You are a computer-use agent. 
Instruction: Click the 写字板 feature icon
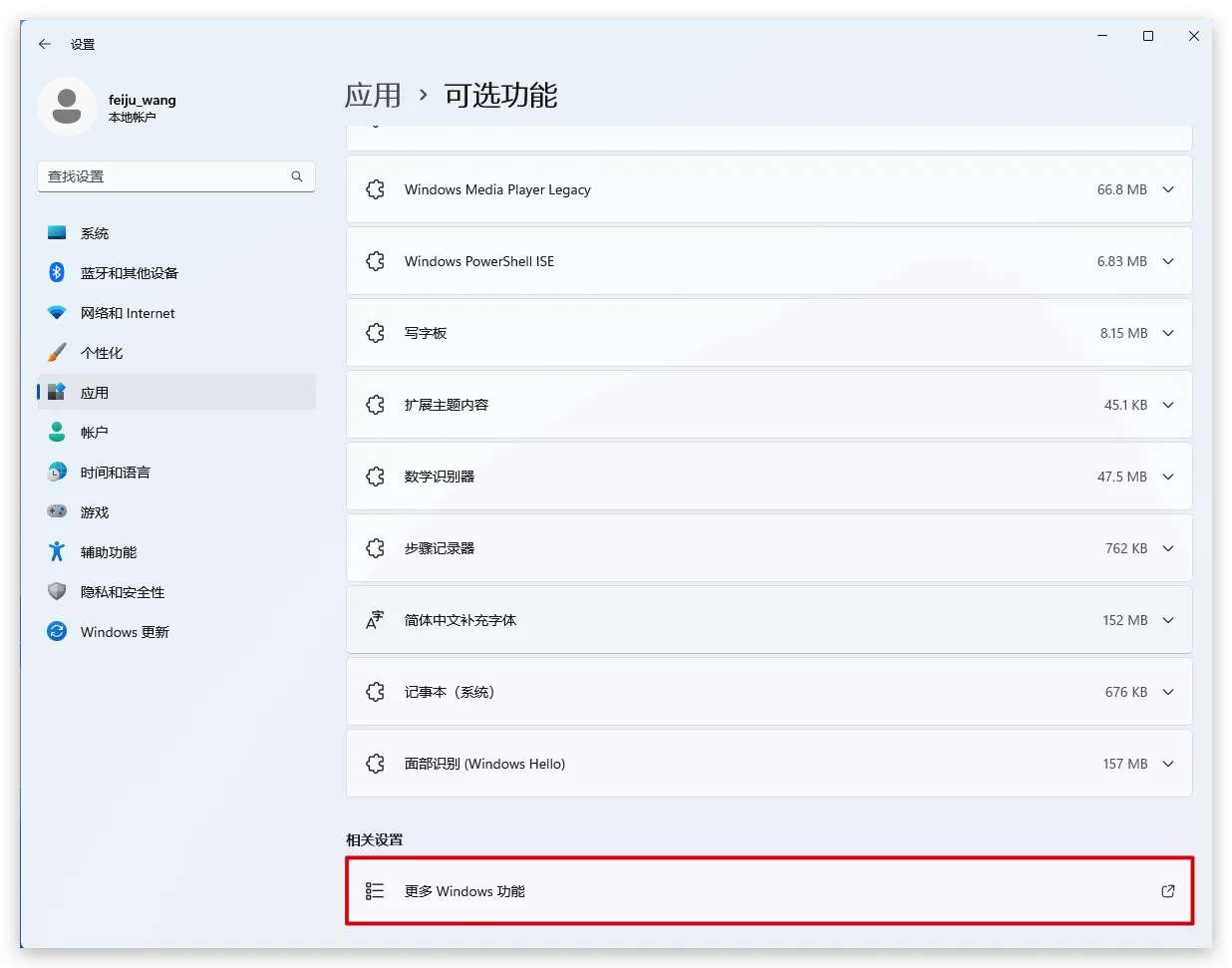375,333
